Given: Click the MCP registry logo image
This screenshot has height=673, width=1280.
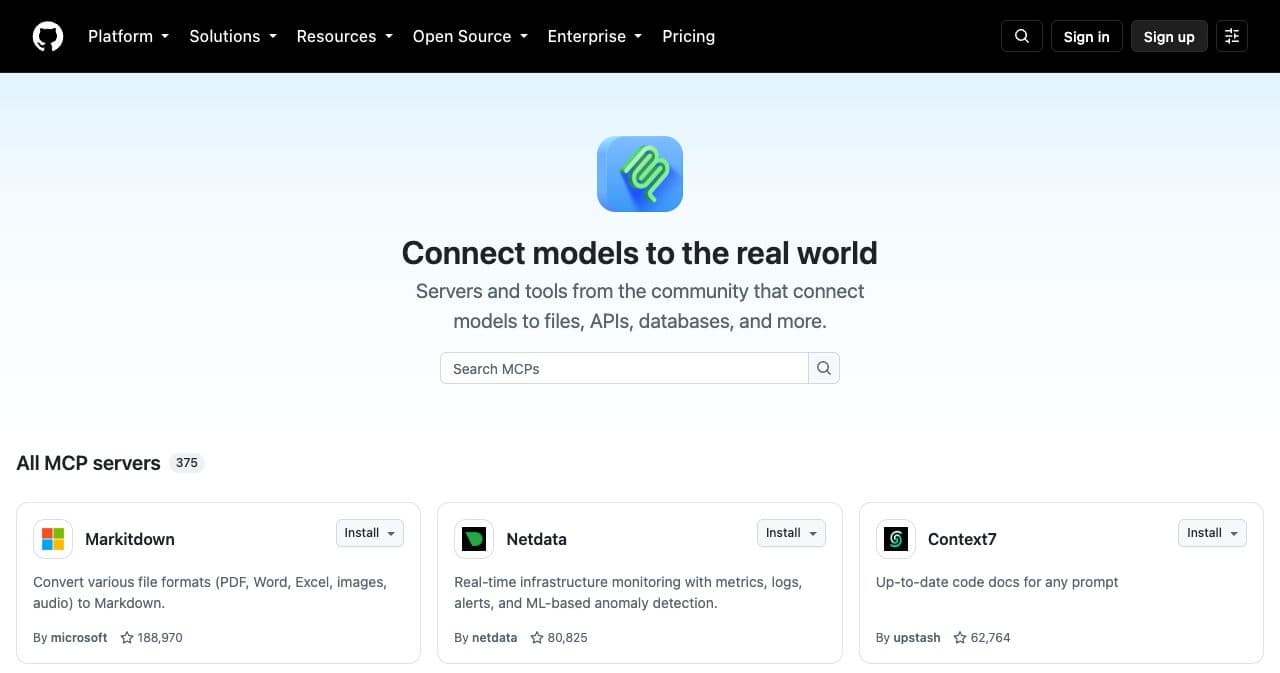Looking at the screenshot, I should tap(640, 174).
